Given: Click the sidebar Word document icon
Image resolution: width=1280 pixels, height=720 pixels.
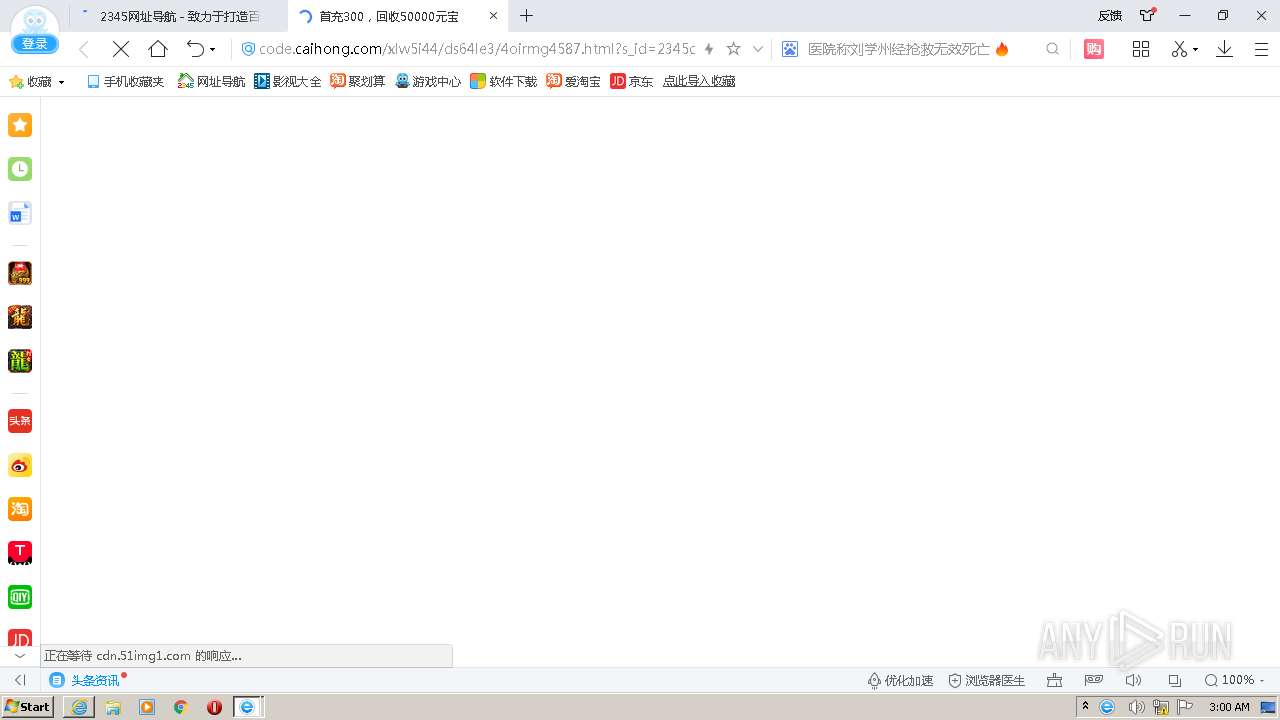Looking at the screenshot, I should tap(20, 213).
